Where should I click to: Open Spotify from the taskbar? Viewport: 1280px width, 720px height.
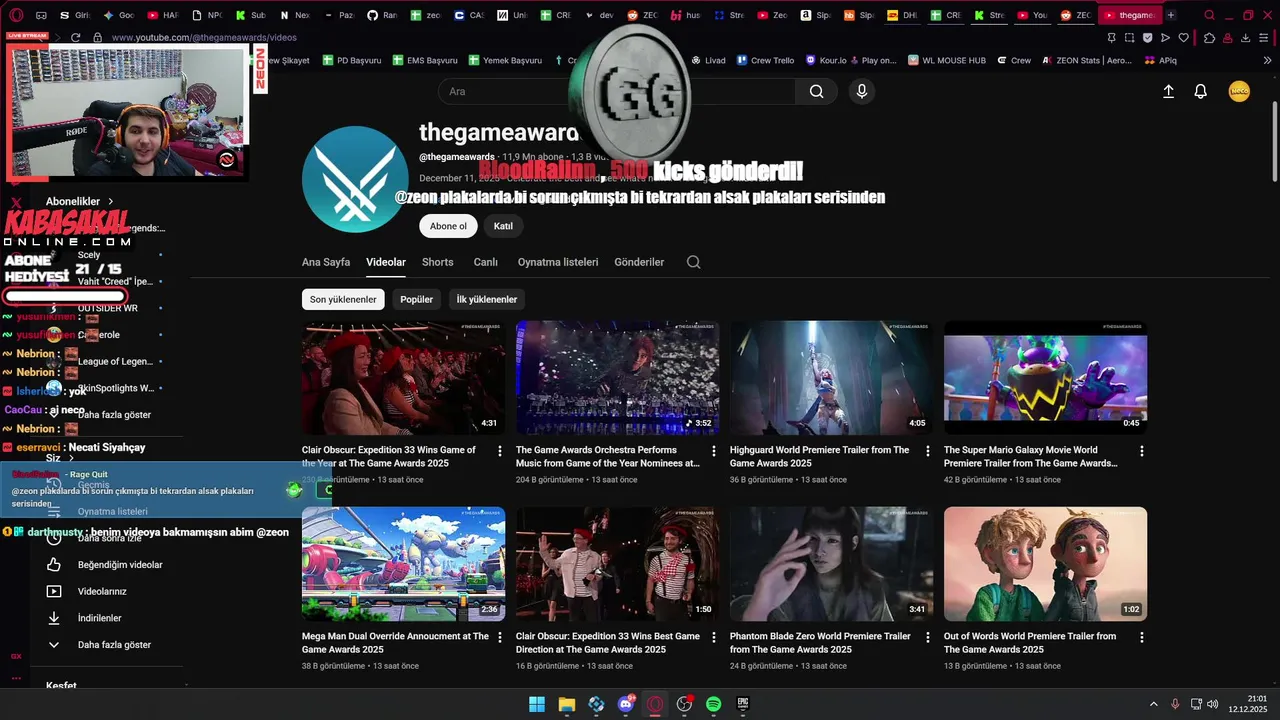(713, 704)
